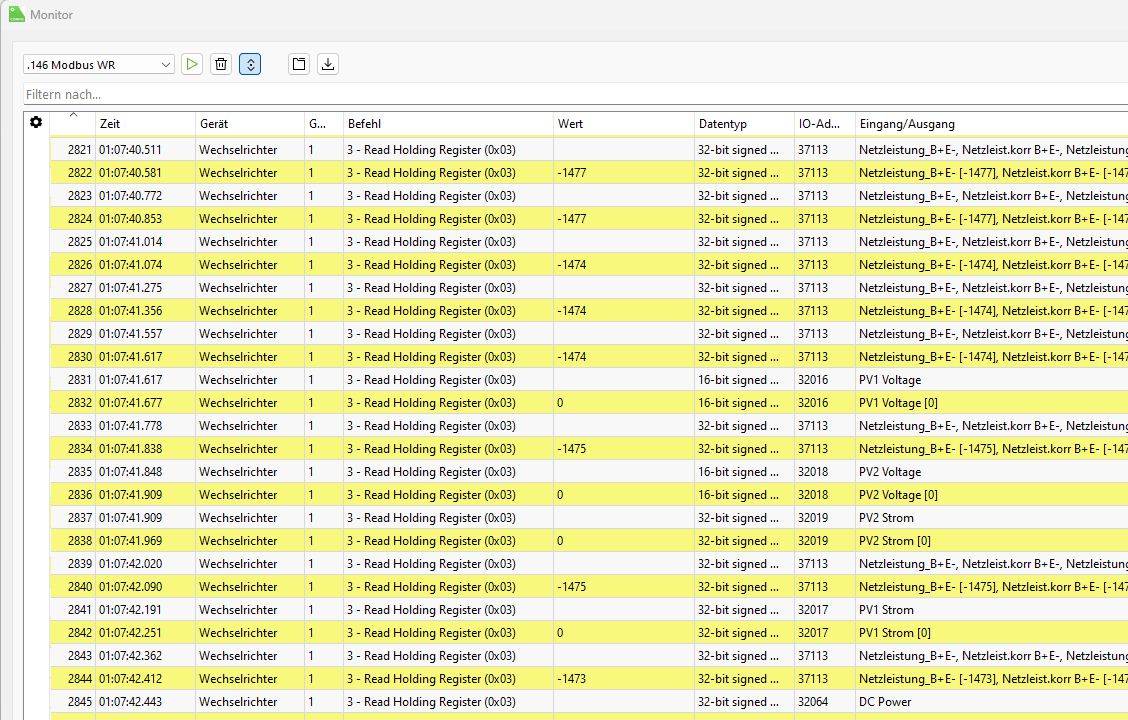The width and height of the screenshot is (1128, 720).
Task: Click value -1473 in row 2844
Action: 571,679
